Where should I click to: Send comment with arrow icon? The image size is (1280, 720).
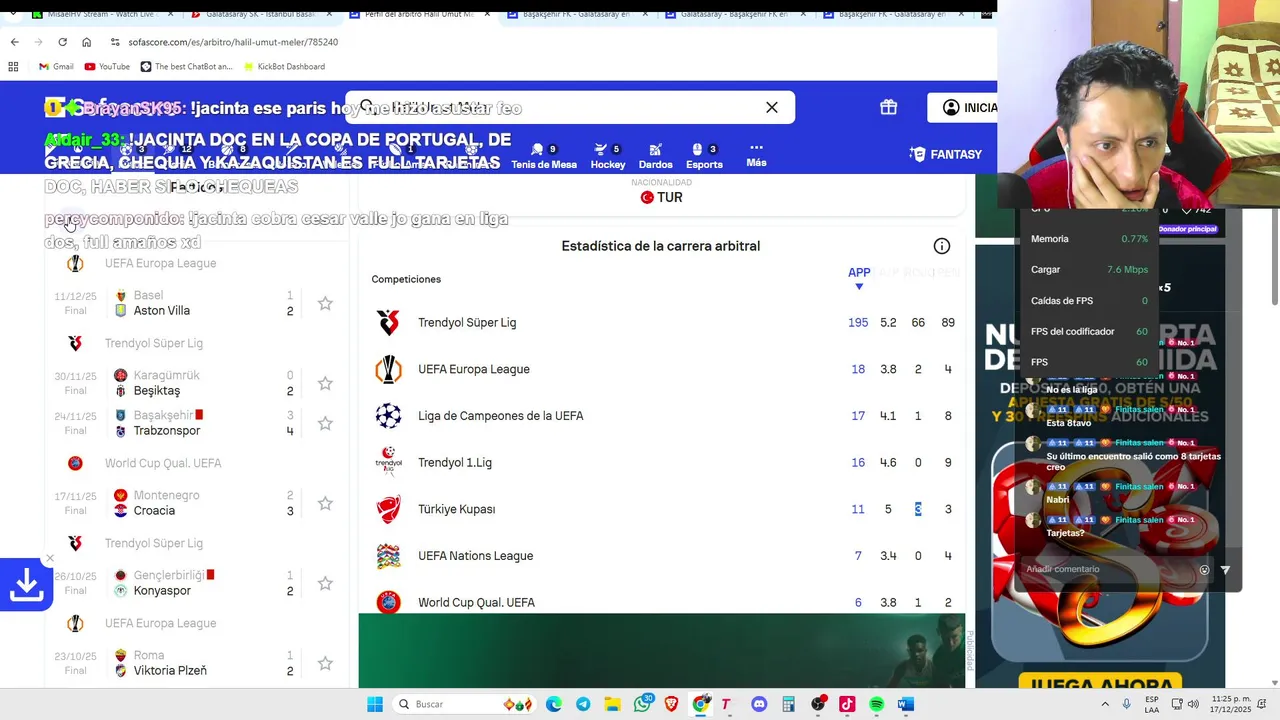[x=1225, y=570]
